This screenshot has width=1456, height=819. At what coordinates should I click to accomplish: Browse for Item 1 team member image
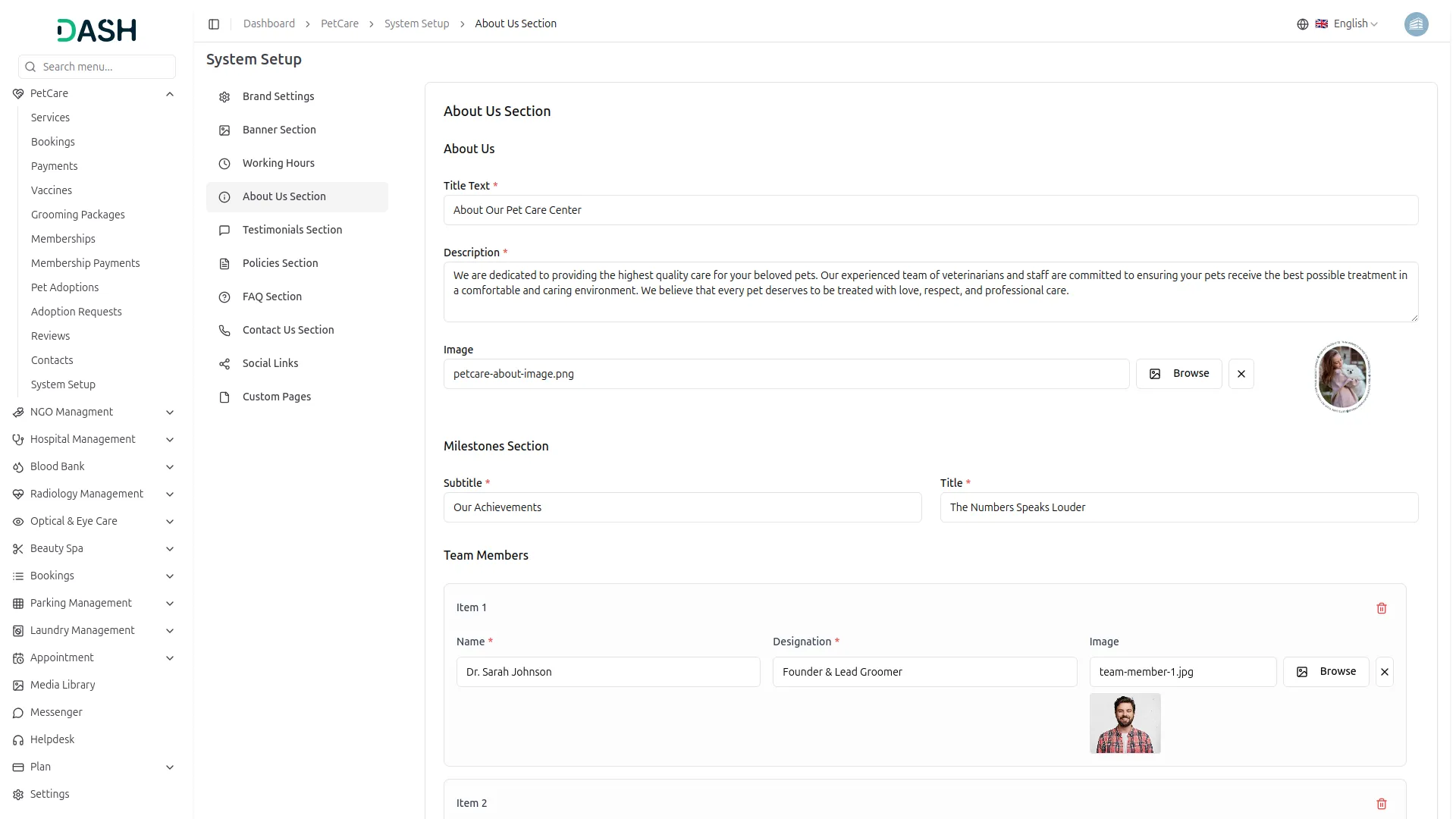pos(1326,672)
